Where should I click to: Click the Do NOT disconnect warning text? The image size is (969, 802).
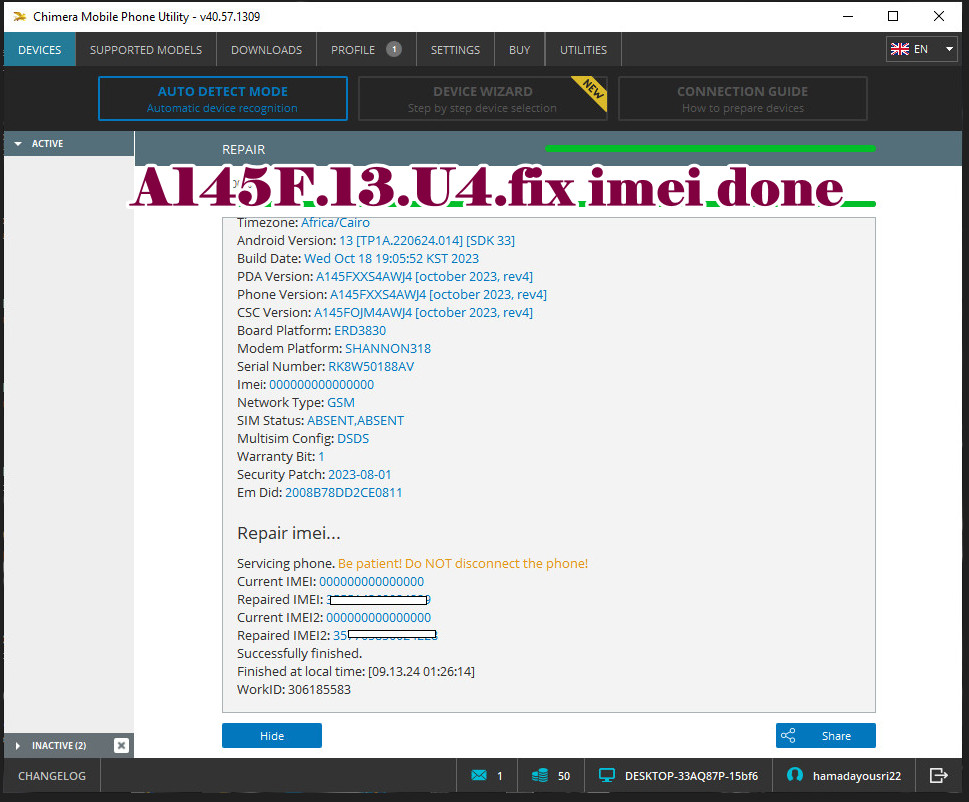(x=463, y=563)
